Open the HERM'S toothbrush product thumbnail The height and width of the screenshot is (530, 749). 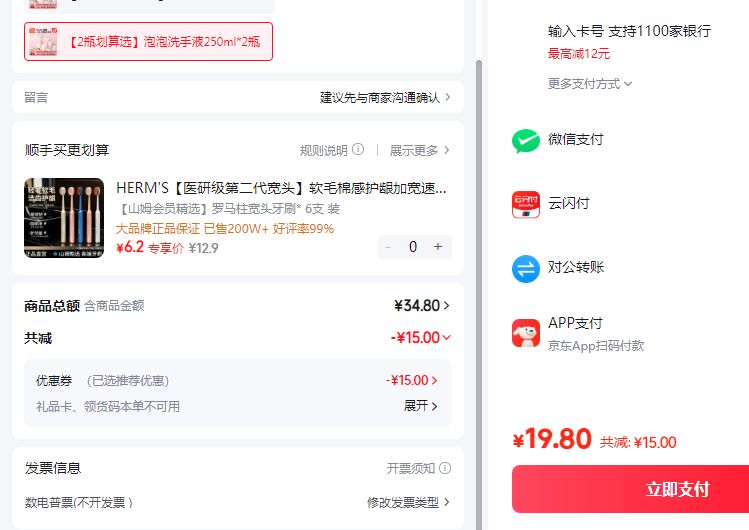tap(64, 218)
